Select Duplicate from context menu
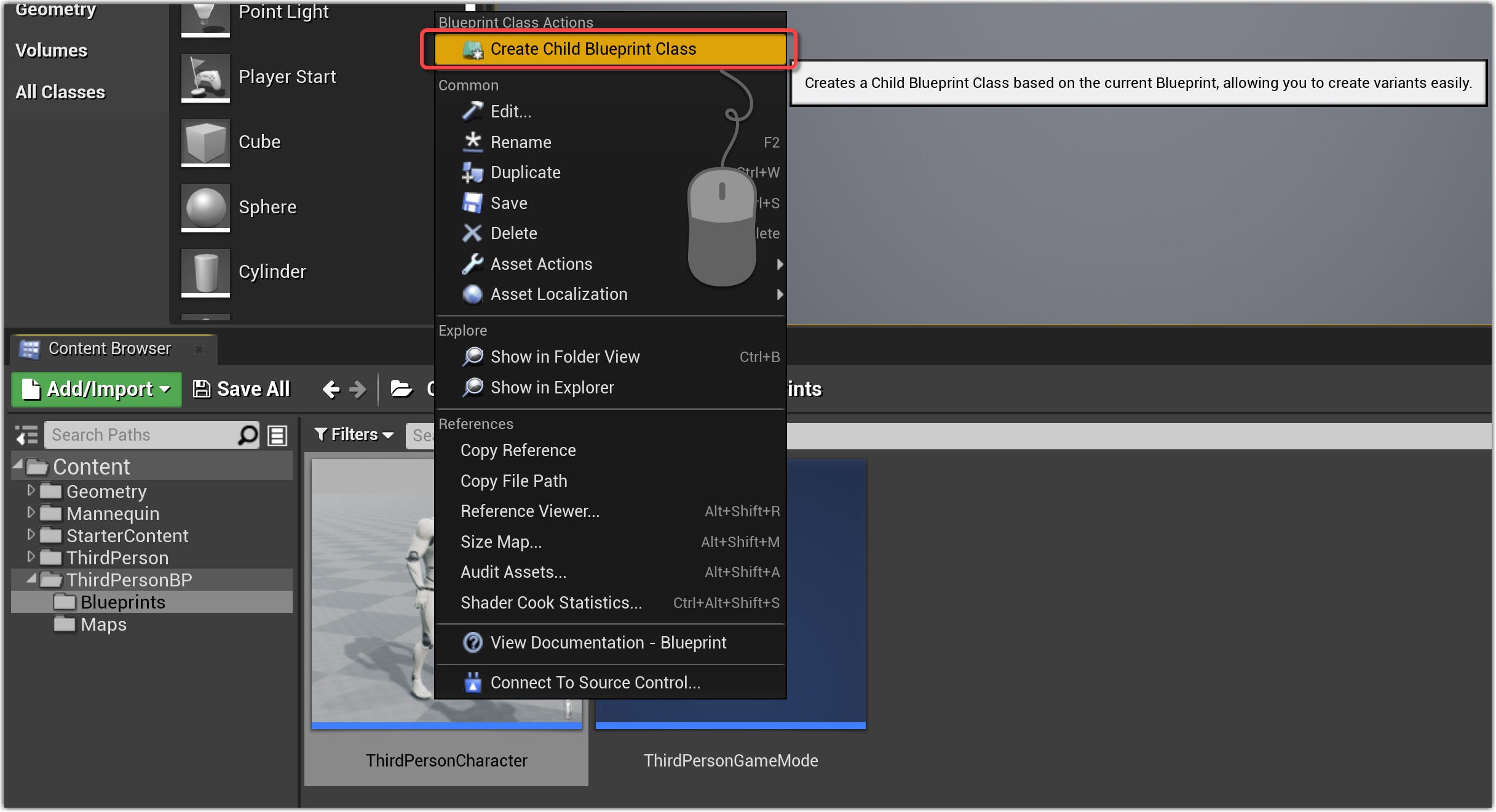 coord(525,173)
